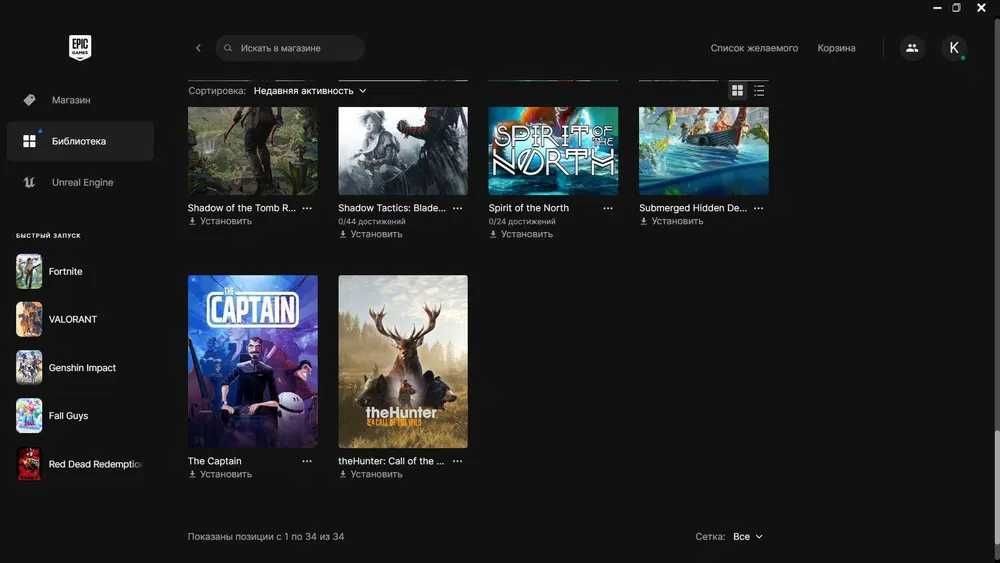This screenshot has width=1000, height=563.
Task: Click 0/44 достижений under Shadow Tactics
Action: click(372, 222)
